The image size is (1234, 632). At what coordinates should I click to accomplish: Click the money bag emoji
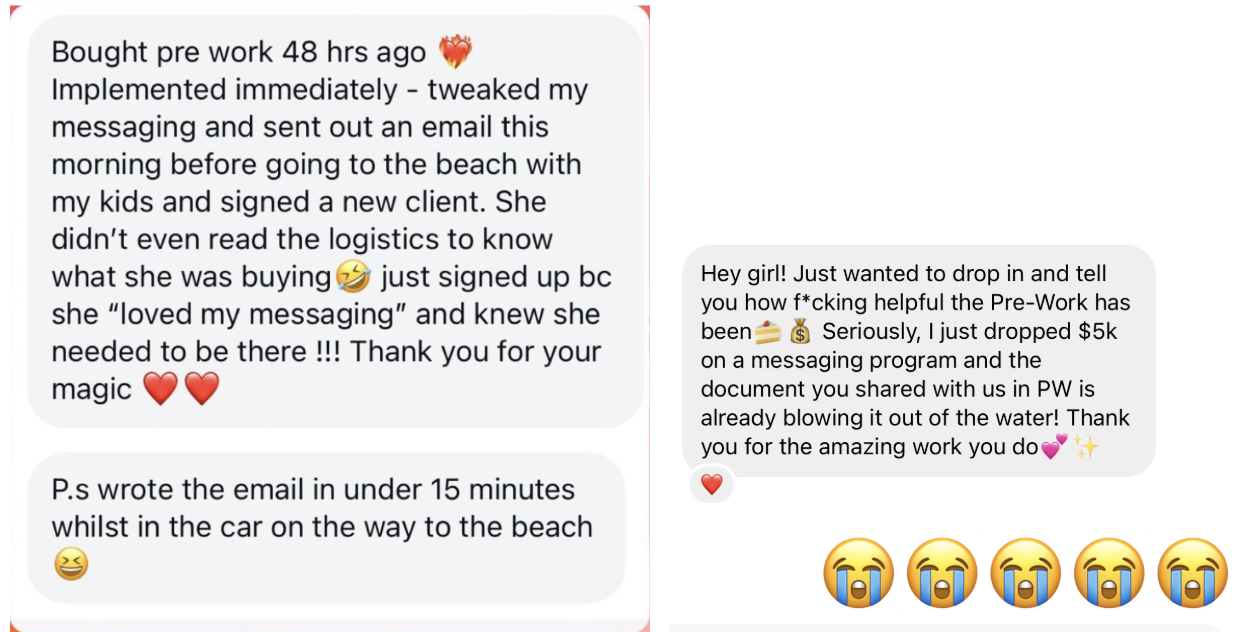coord(799,331)
